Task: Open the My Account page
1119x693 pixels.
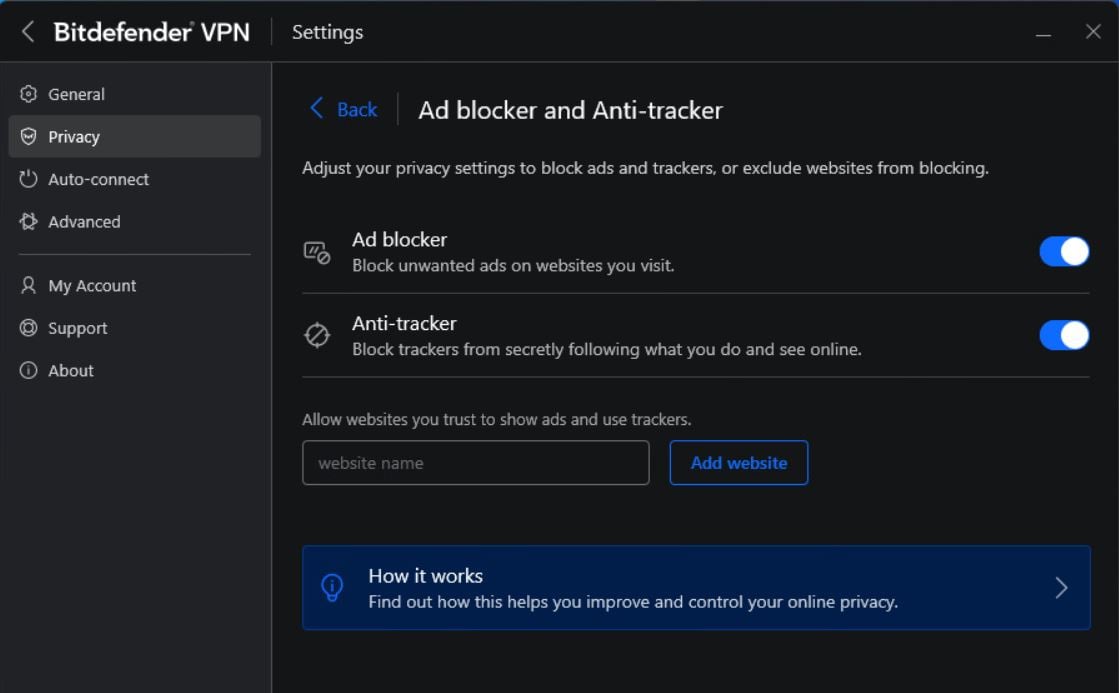Action: point(92,286)
